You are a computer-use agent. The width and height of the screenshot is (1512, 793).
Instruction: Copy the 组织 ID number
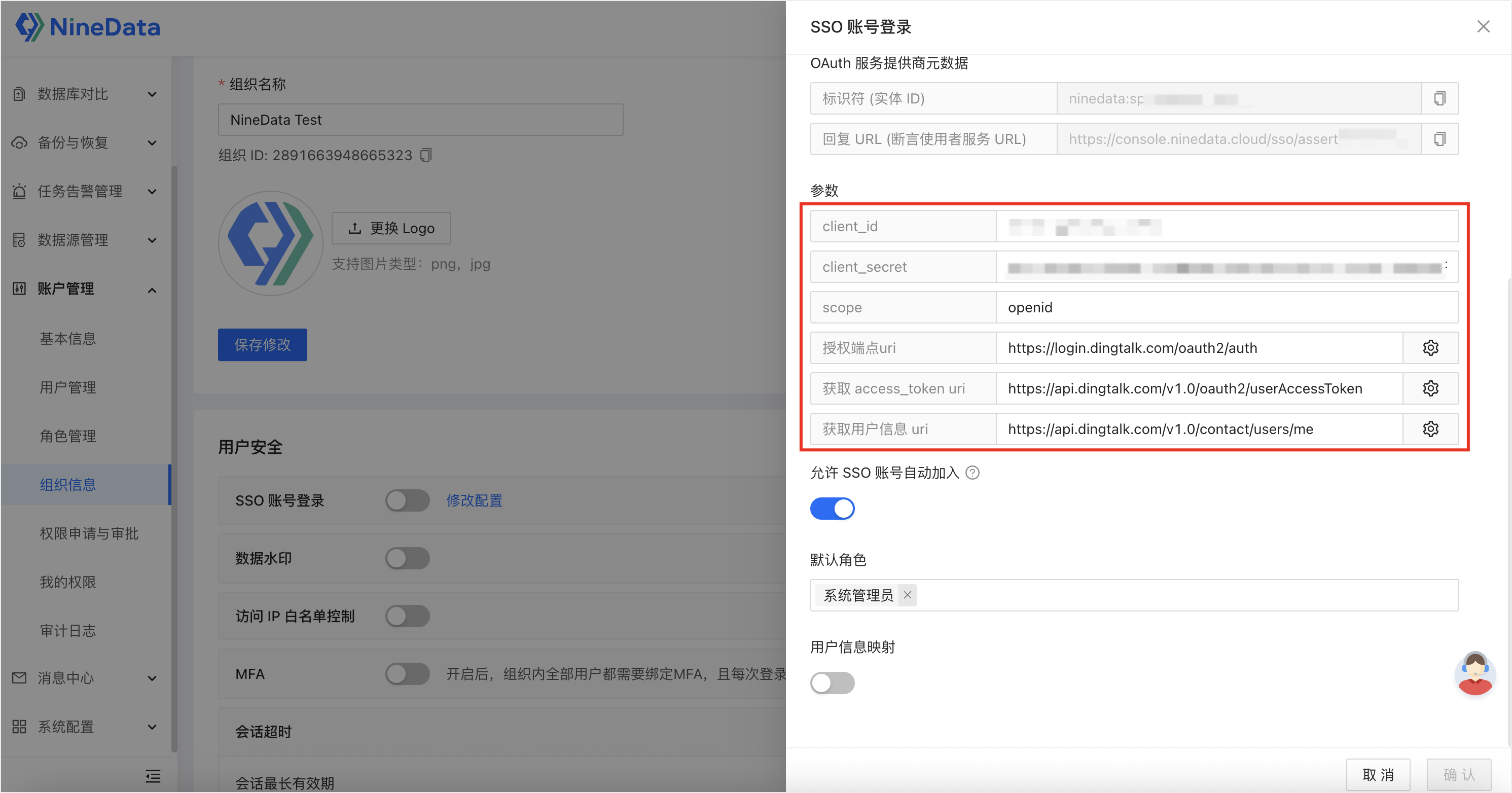[426, 155]
